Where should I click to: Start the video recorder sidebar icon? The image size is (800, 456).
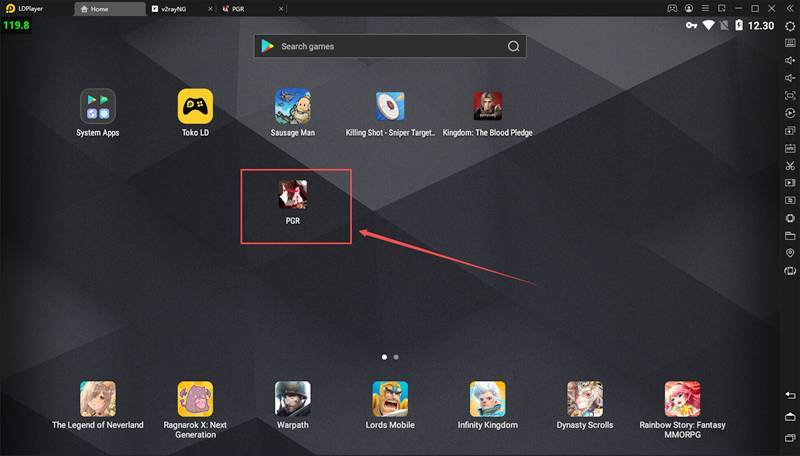[x=790, y=183]
